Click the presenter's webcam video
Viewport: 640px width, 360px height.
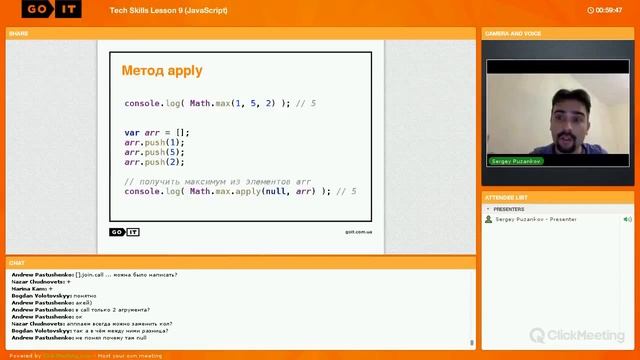tap(558, 113)
